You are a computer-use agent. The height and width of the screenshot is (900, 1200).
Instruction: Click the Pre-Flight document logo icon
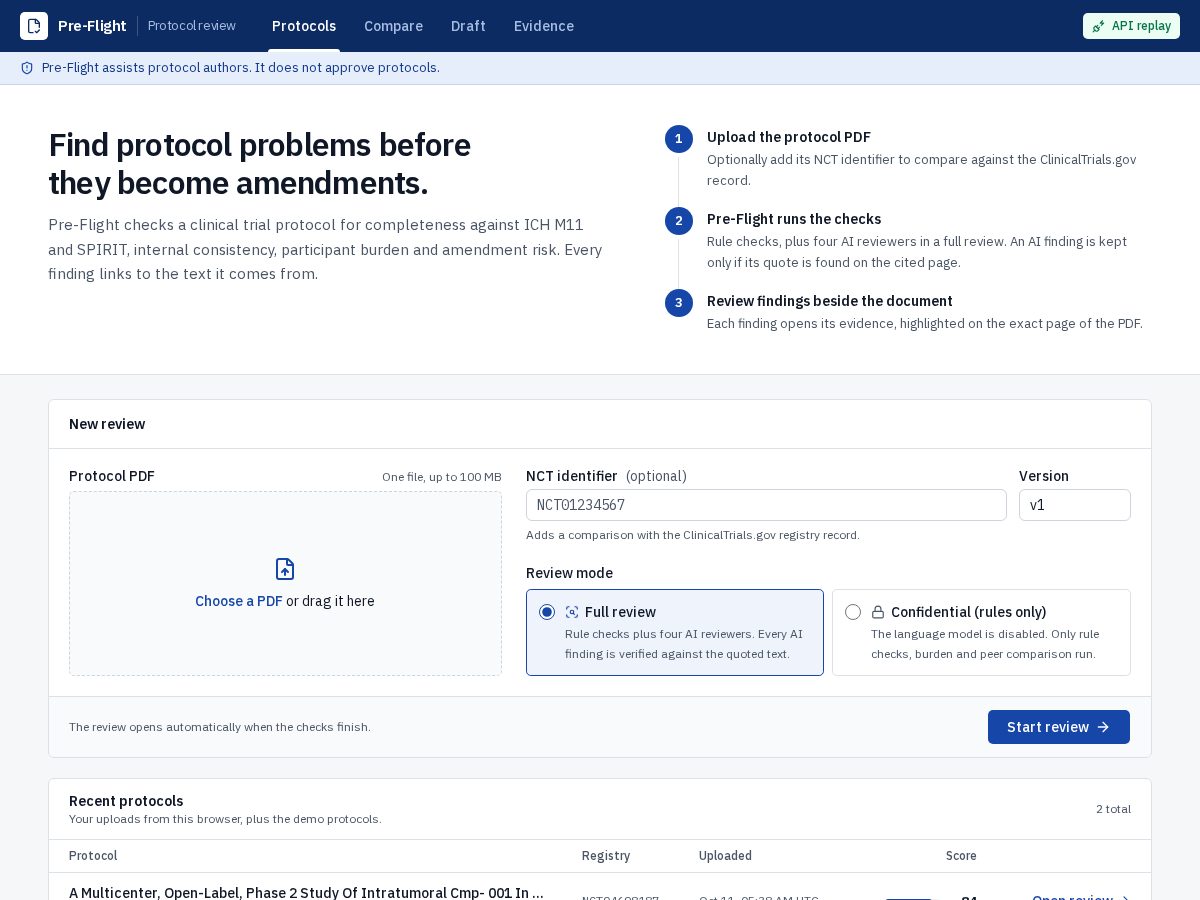tap(34, 26)
